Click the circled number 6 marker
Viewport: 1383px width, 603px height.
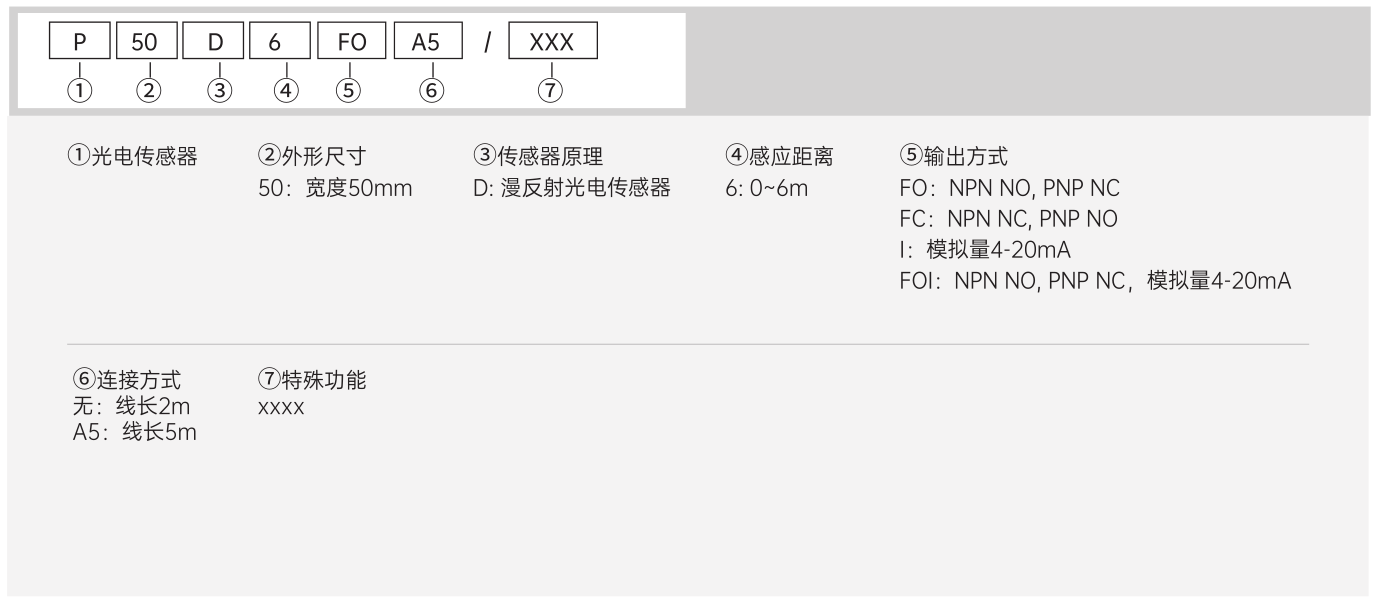tap(430, 90)
